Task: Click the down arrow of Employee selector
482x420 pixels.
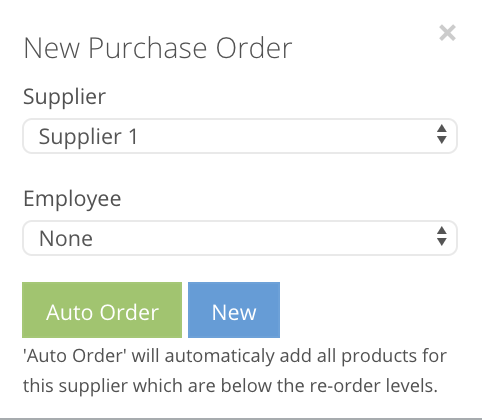Action: pos(442,242)
